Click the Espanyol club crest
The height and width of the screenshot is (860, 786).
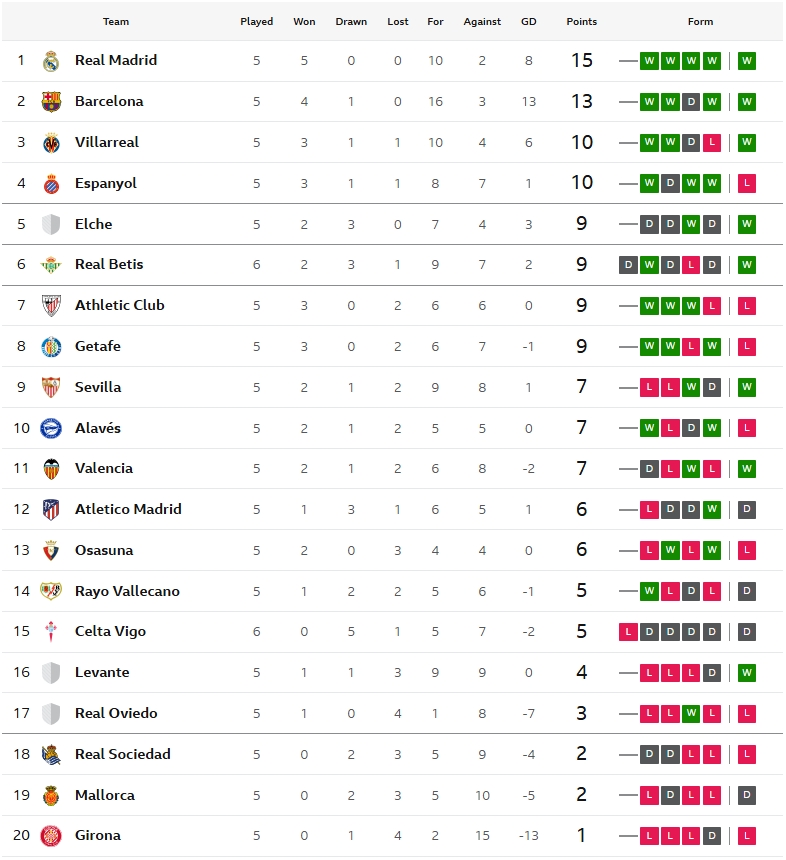(51, 184)
